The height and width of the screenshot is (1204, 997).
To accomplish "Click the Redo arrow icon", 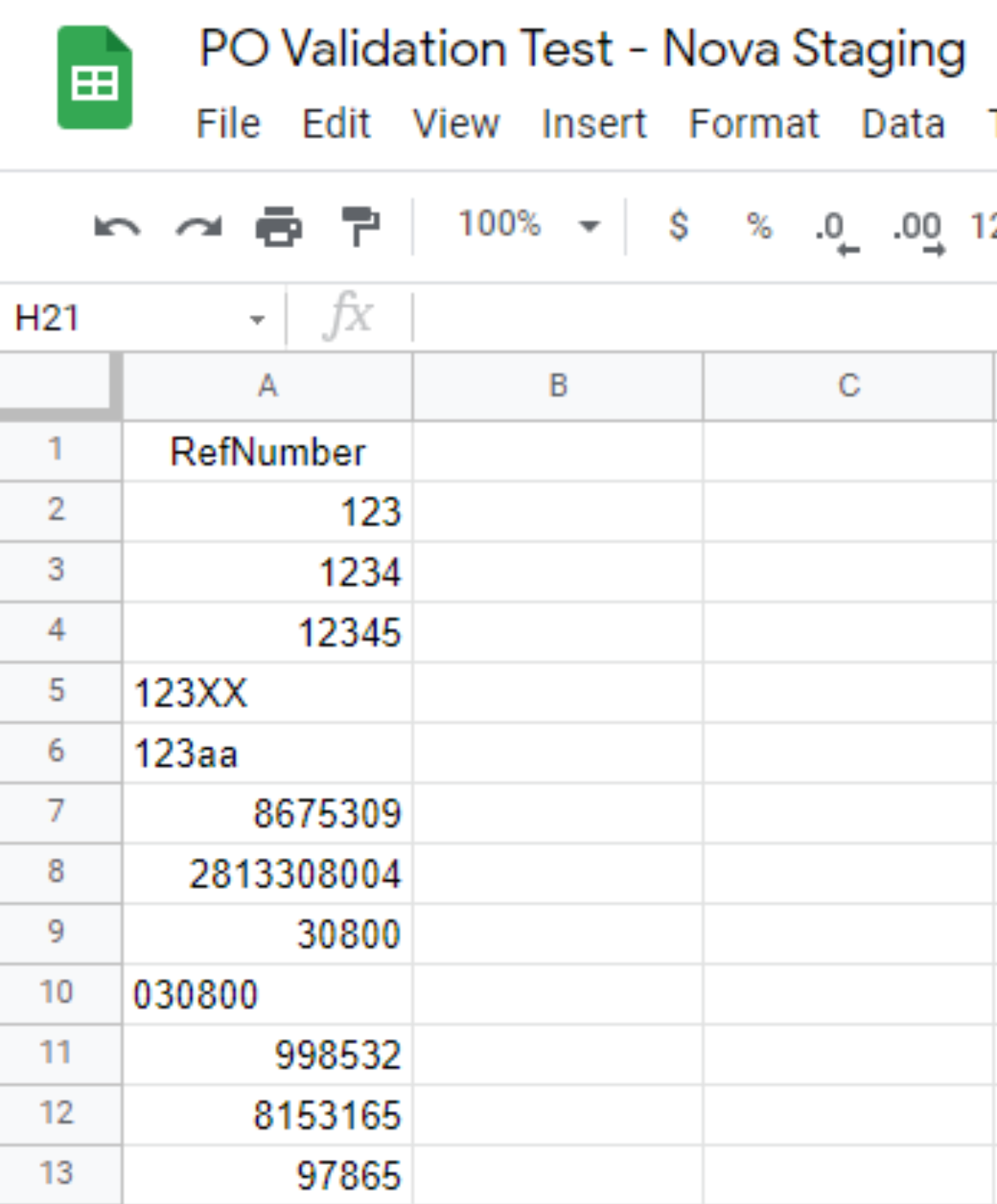I will click(199, 227).
